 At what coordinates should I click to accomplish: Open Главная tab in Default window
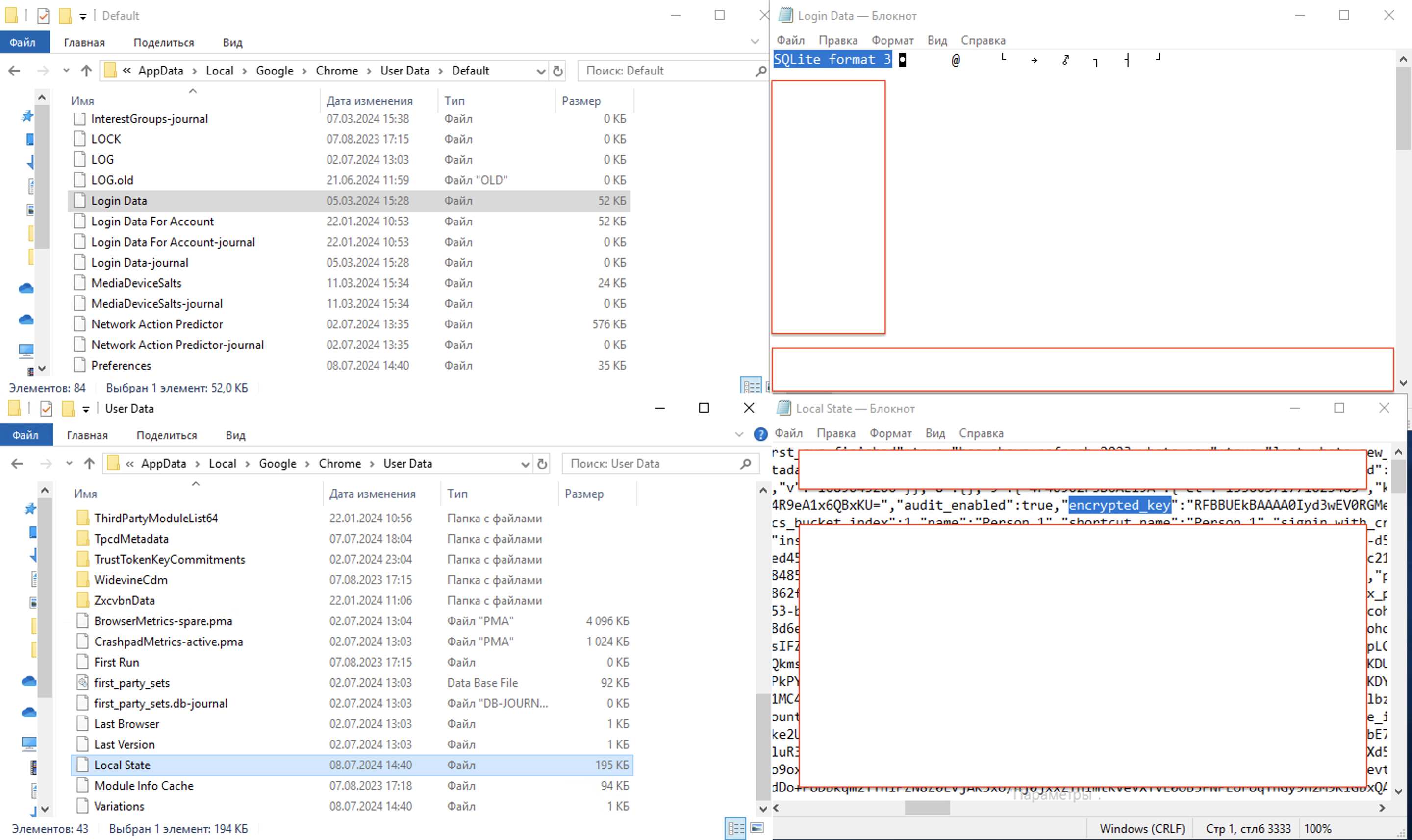coord(84,43)
